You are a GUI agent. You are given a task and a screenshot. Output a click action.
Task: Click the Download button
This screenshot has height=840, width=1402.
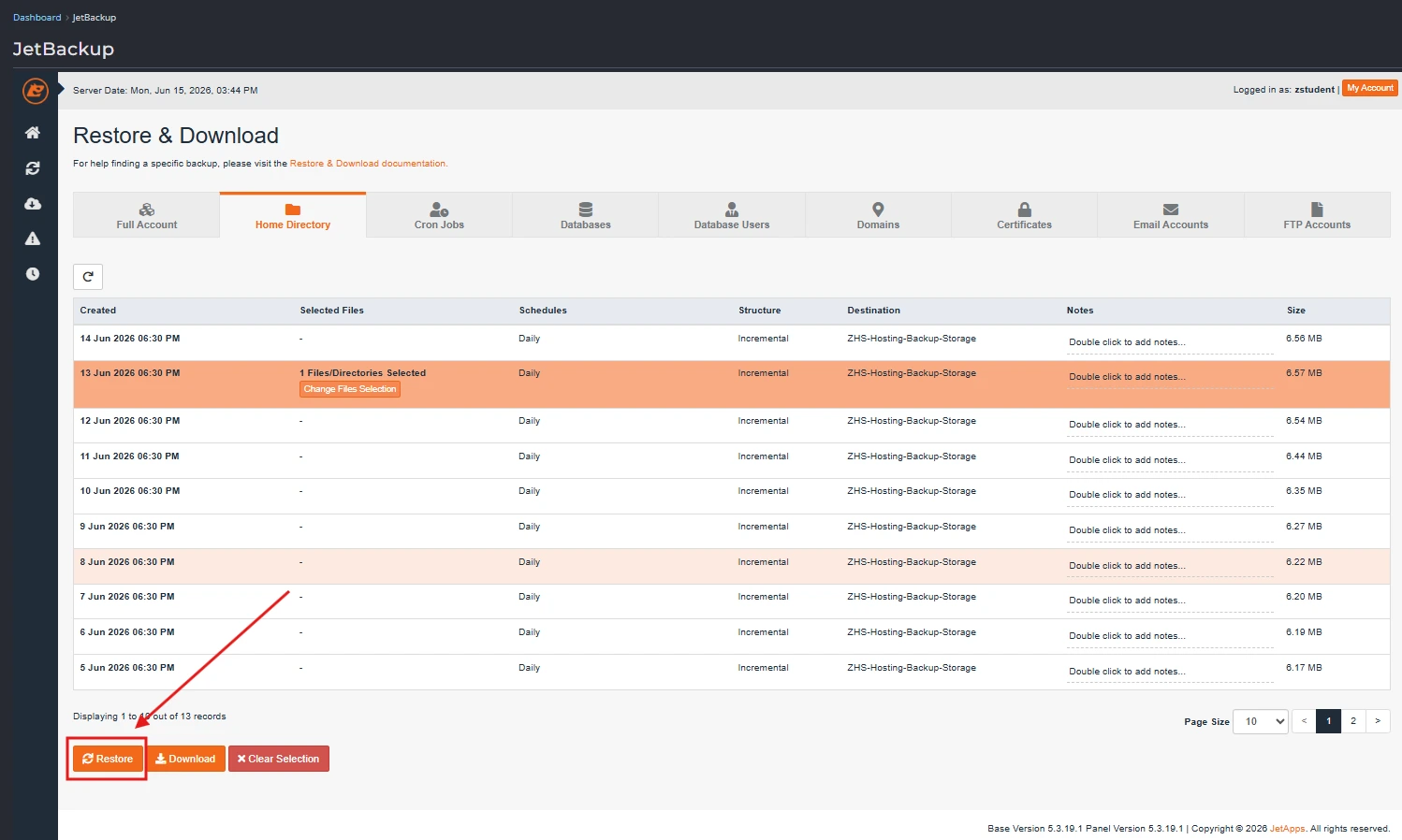(185, 759)
